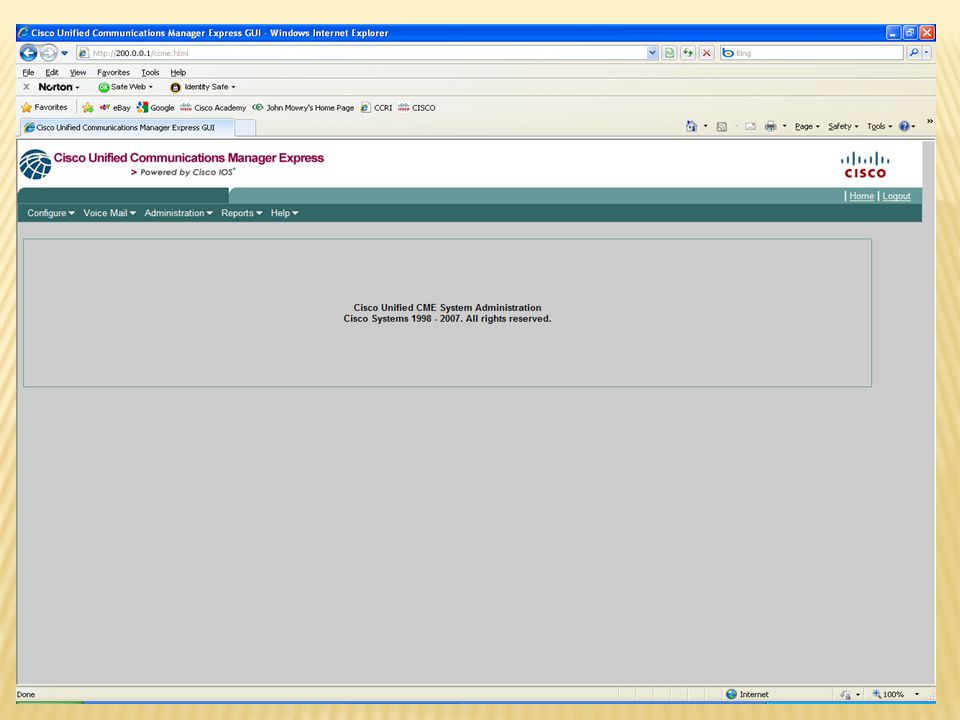Image resolution: width=960 pixels, height=720 pixels.
Task: Click the search magnifier button
Action: click(913, 53)
